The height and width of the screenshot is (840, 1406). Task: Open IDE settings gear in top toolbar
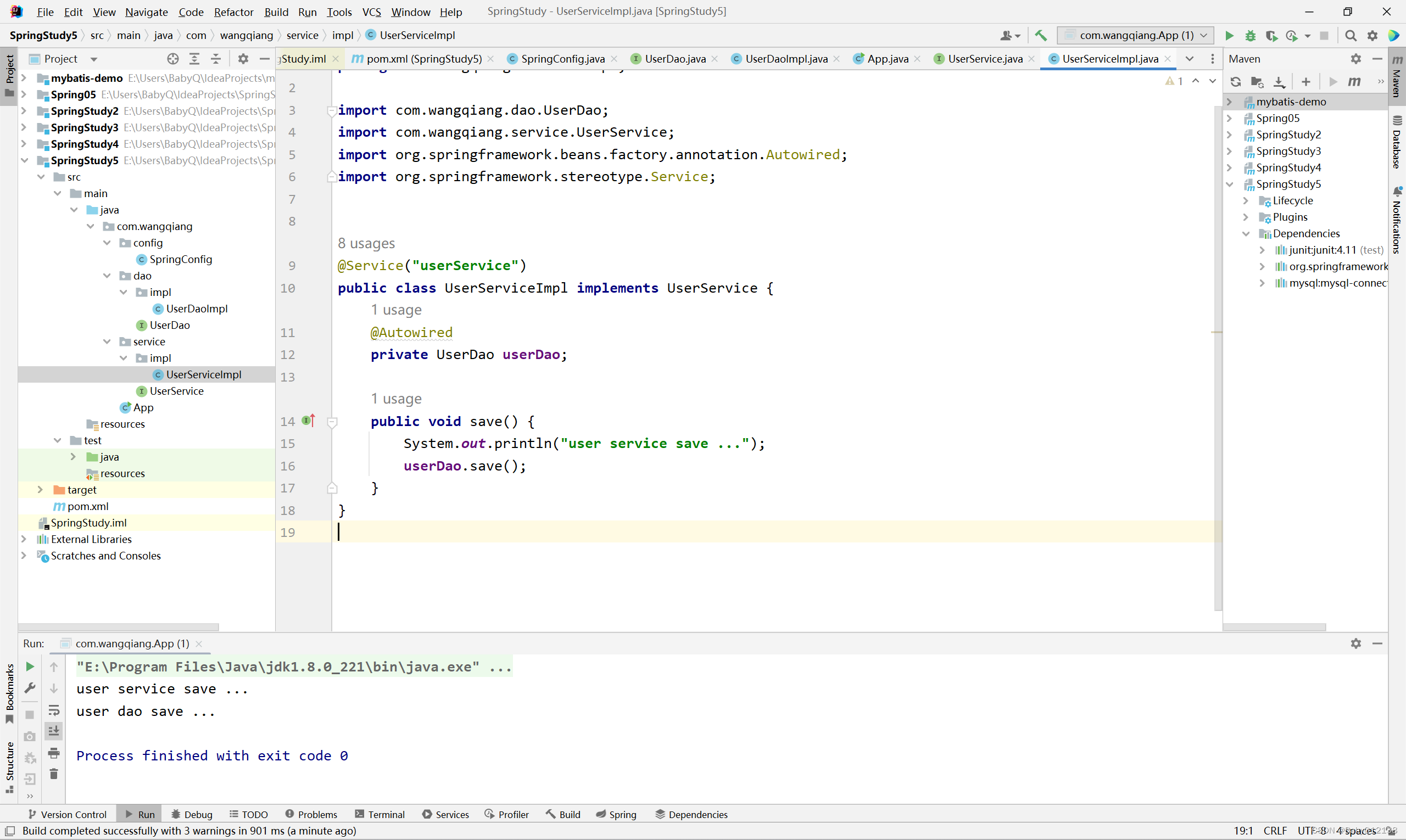1372,36
